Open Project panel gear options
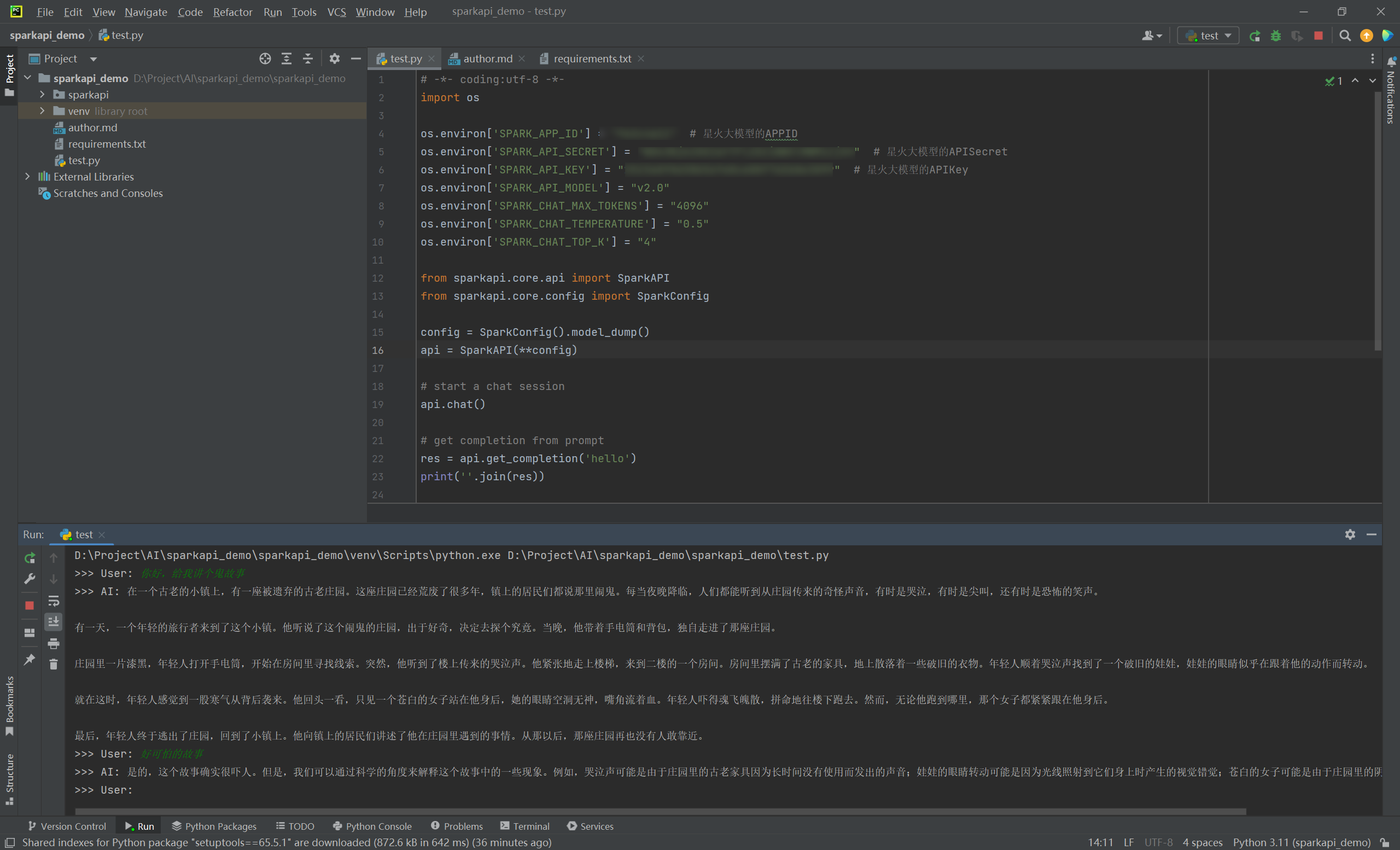The image size is (1400, 850). click(334, 59)
